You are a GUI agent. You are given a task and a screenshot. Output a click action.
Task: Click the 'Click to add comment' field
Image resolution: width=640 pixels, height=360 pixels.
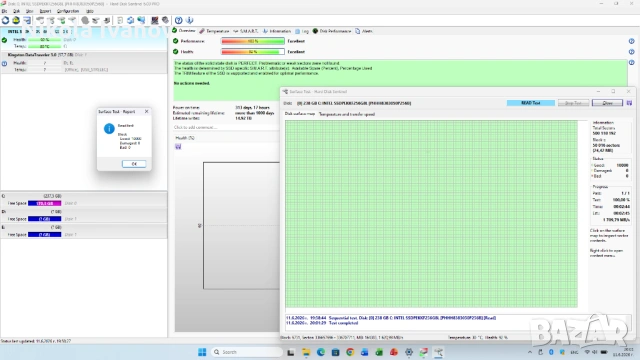point(226,127)
